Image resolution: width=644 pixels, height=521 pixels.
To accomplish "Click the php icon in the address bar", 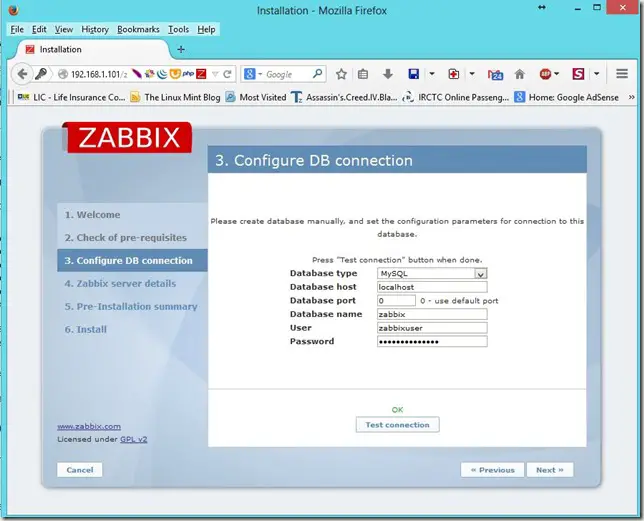I will click(x=188, y=74).
